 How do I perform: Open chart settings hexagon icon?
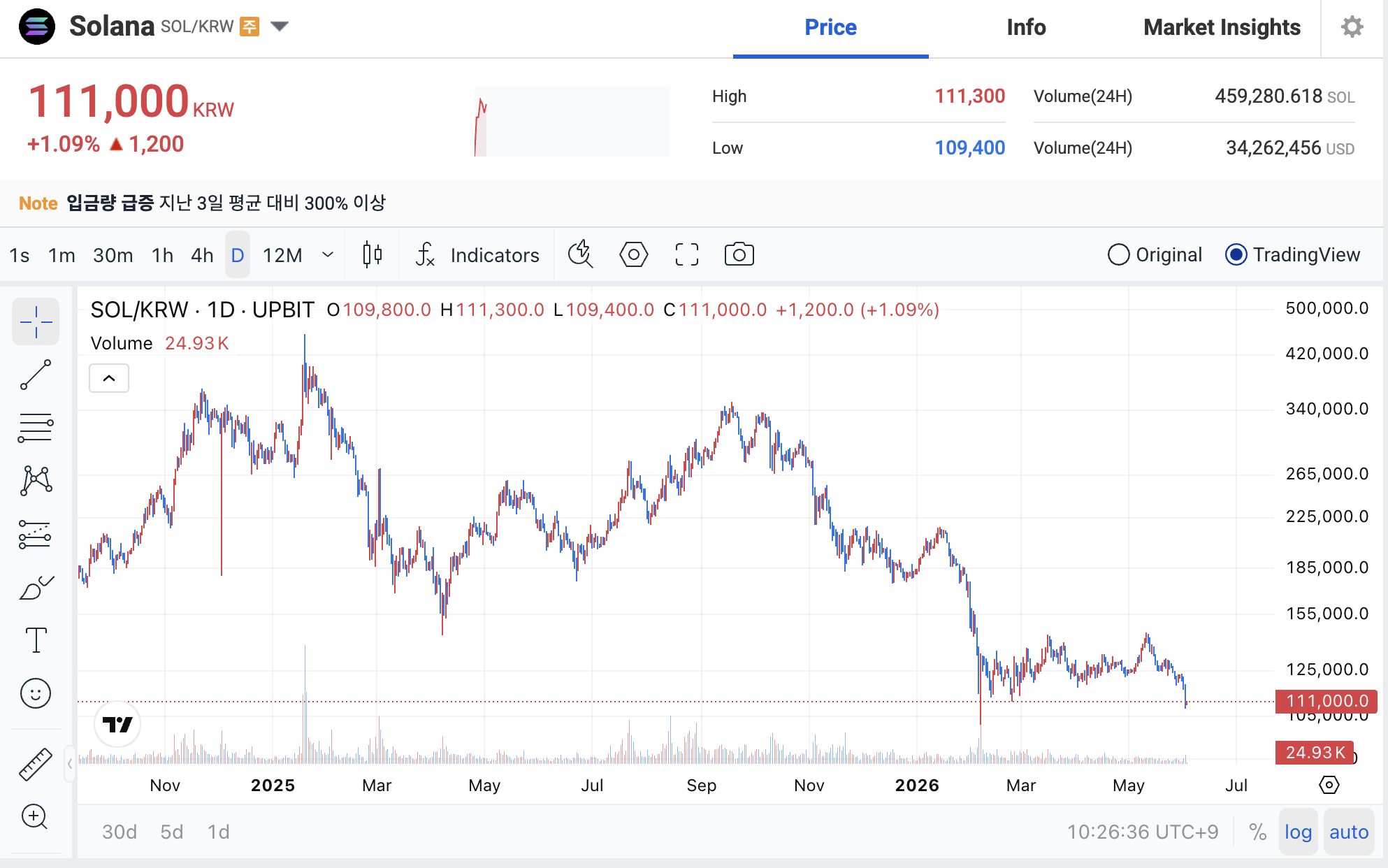pyautogui.click(x=634, y=255)
